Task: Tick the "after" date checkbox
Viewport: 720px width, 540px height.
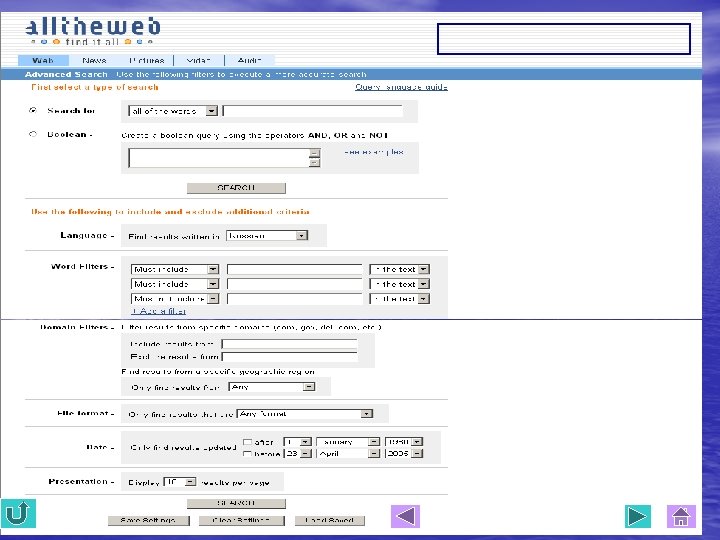Action: click(x=247, y=442)
